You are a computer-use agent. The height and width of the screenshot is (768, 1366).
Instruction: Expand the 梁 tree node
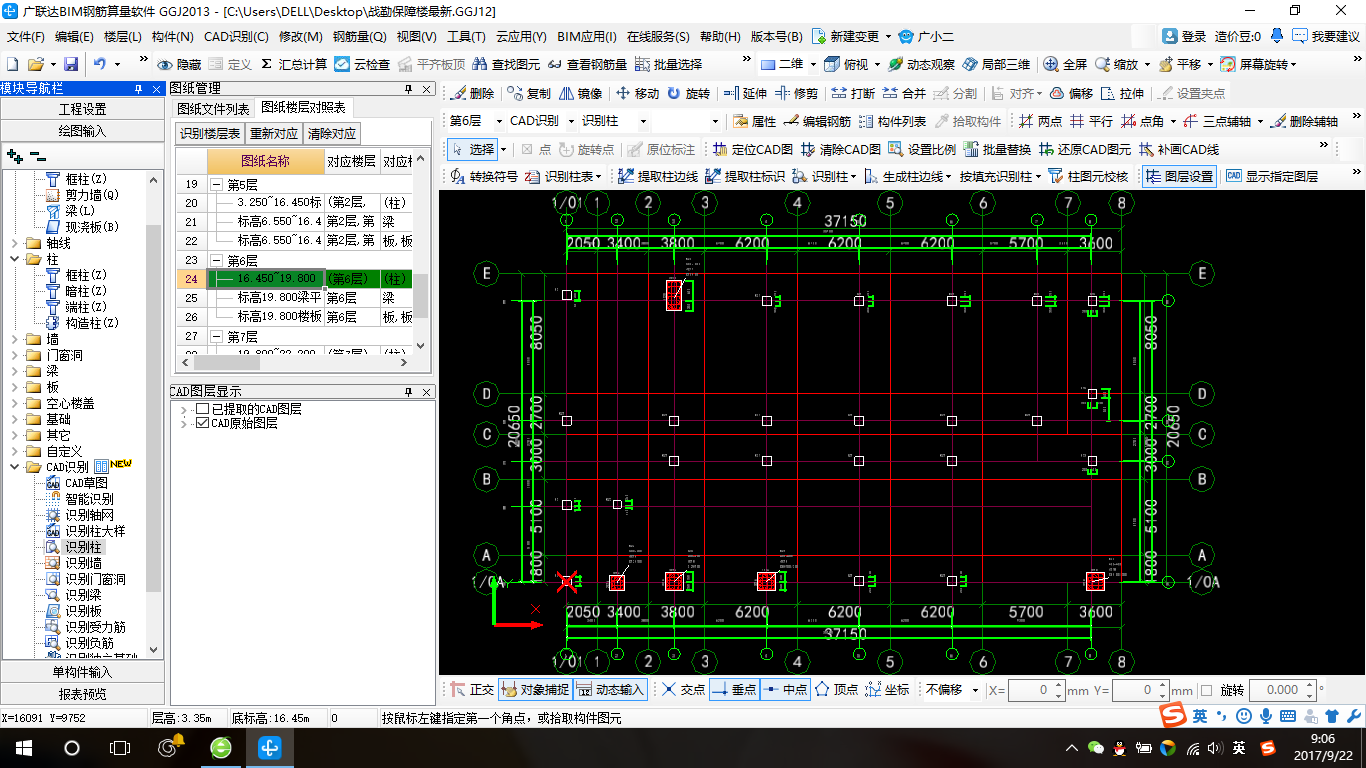click(x=13, y=371)
